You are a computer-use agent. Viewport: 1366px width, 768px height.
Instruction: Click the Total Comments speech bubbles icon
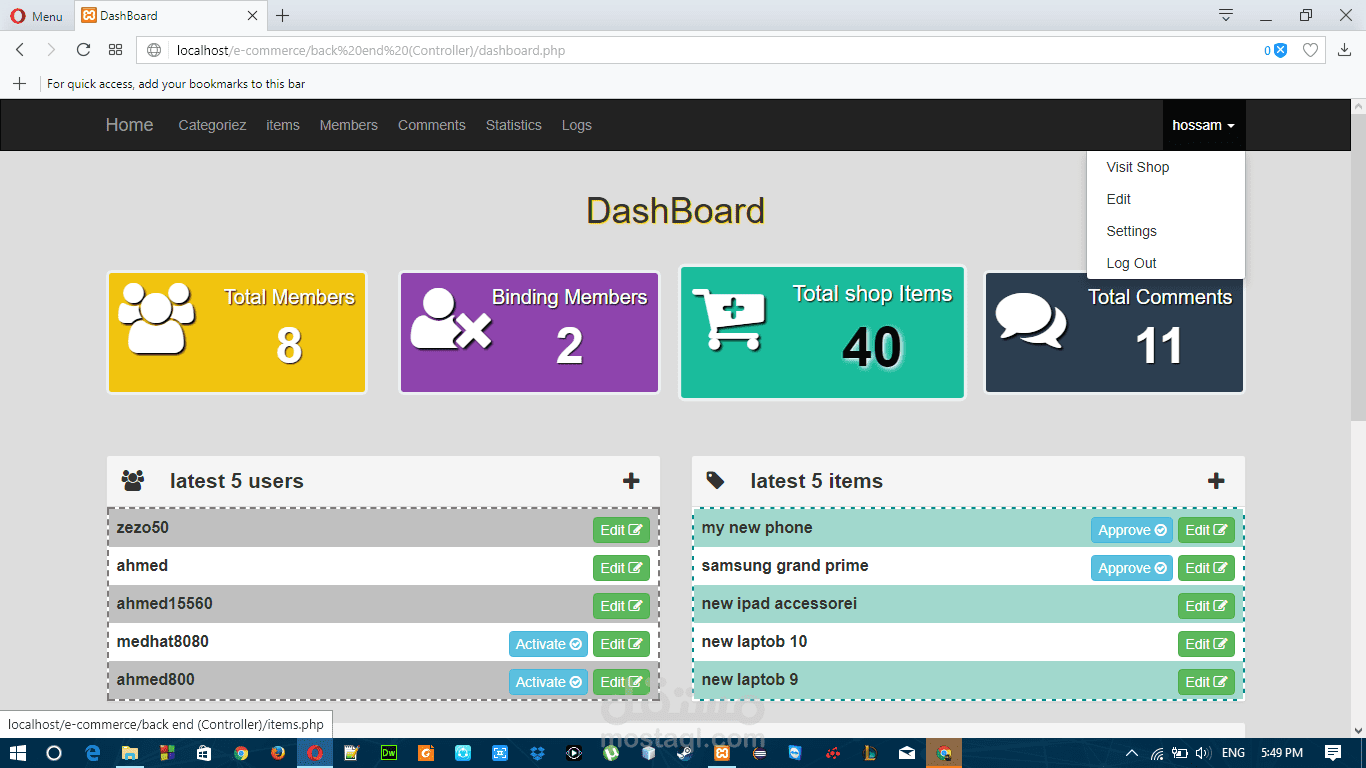coord(1031,321)
